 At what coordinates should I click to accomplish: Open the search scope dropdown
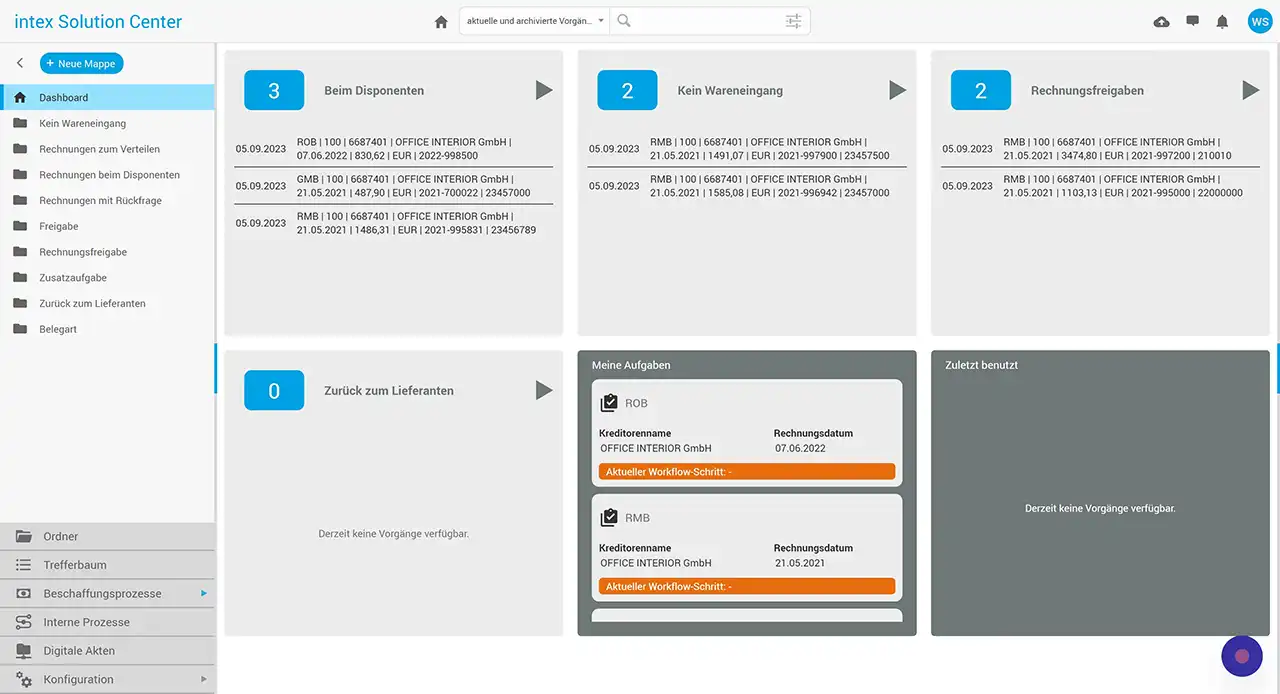coord(534,21)
